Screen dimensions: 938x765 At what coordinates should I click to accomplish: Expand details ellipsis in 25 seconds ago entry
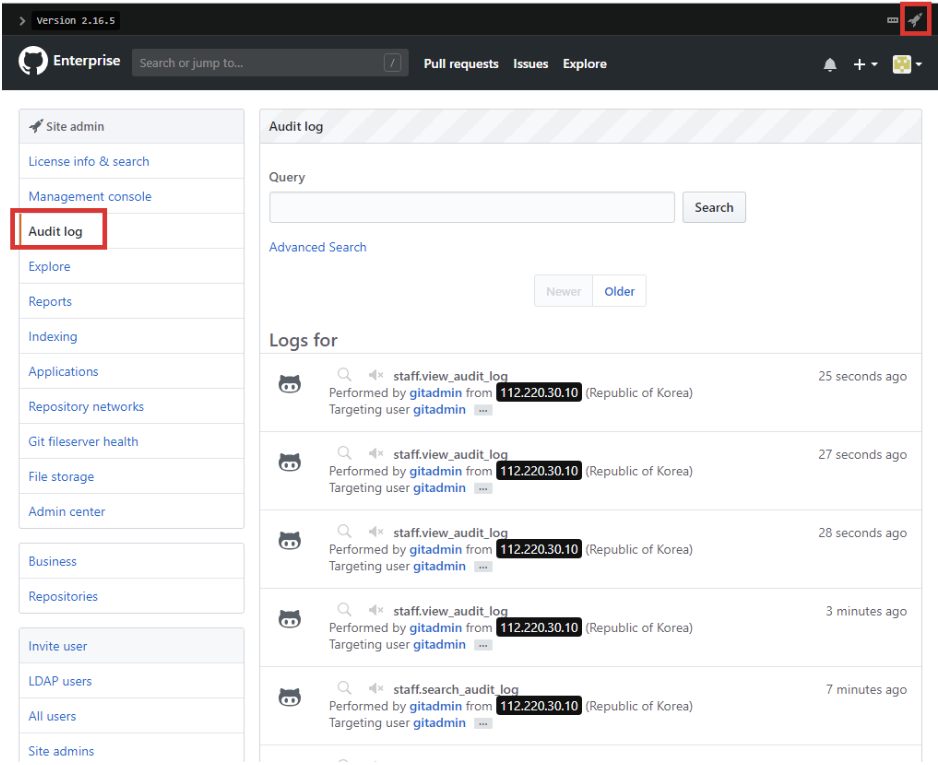tap(483, 410)
